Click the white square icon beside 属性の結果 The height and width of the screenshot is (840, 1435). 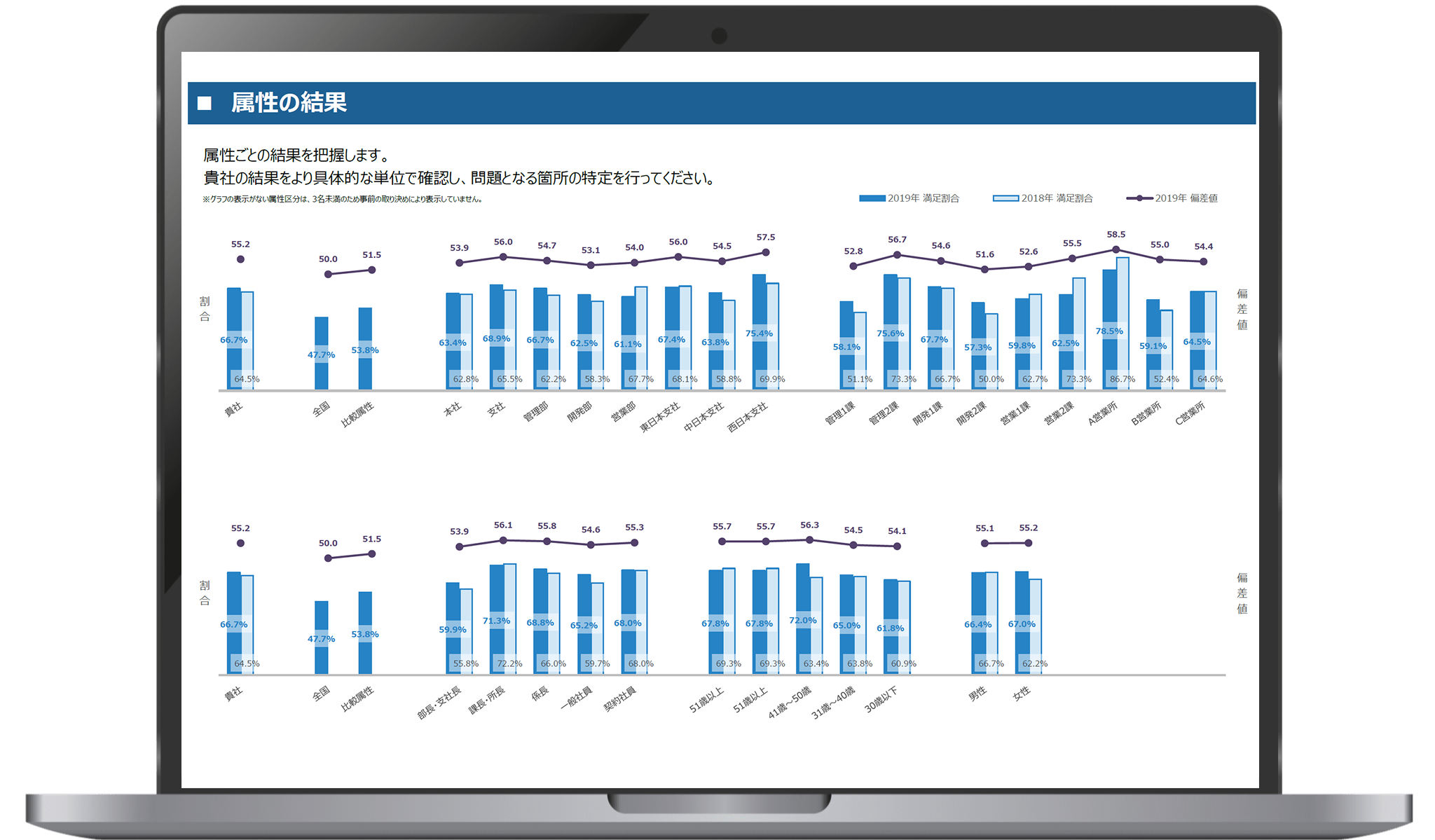click(x=205, y=104)
